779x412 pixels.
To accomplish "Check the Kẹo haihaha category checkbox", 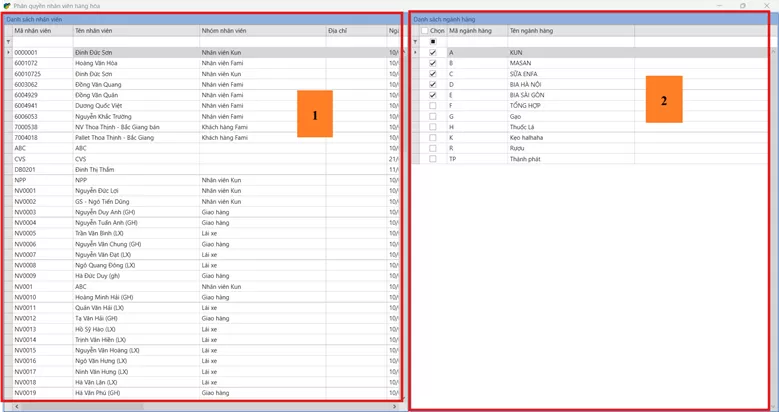I will click(433, 137).
